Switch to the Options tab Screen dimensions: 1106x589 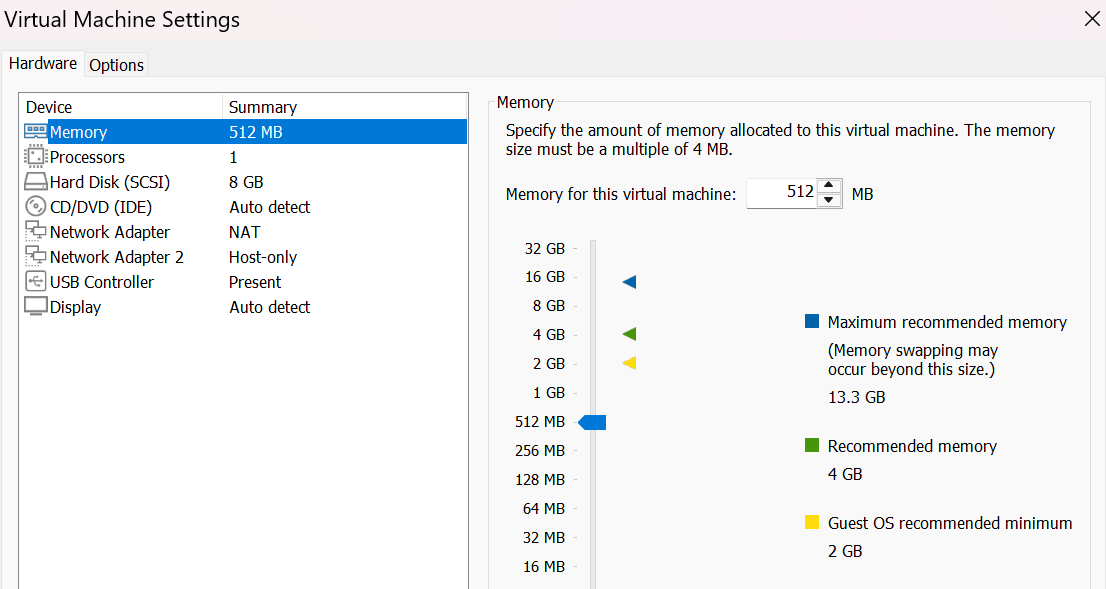click(x=117, y=65)
